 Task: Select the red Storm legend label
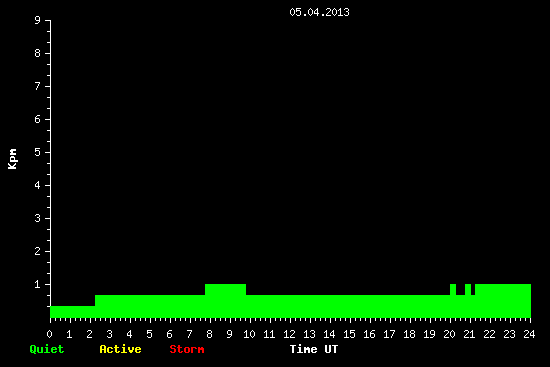[x=187, y=349]
